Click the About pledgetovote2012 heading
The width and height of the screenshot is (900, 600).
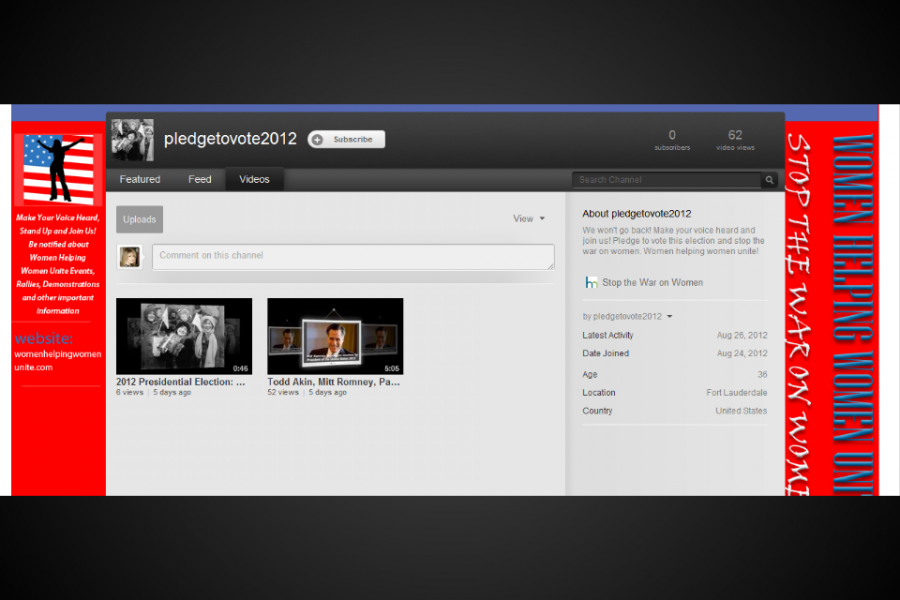pos(637,214)
